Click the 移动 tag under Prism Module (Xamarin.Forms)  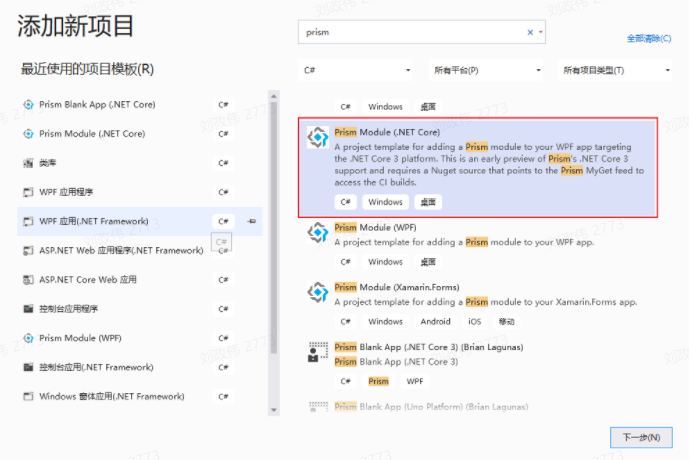point(506,322)
